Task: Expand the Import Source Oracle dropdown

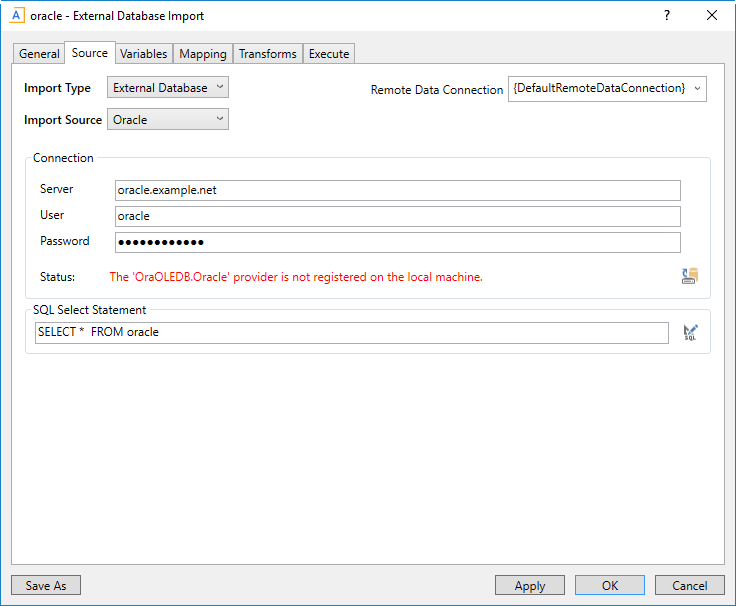Action: [168, 119]
